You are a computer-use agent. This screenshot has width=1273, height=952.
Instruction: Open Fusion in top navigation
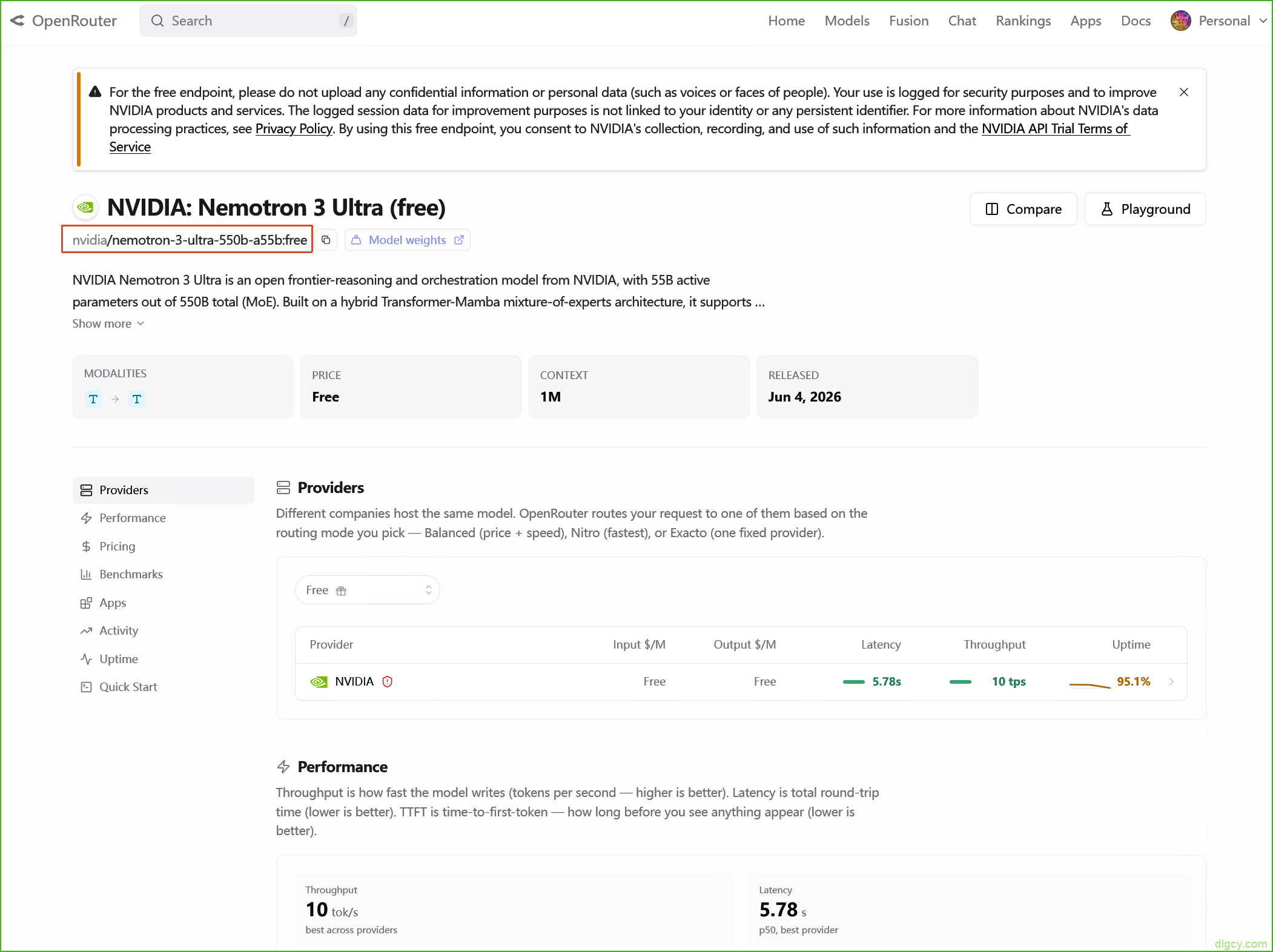click(909, 21)
